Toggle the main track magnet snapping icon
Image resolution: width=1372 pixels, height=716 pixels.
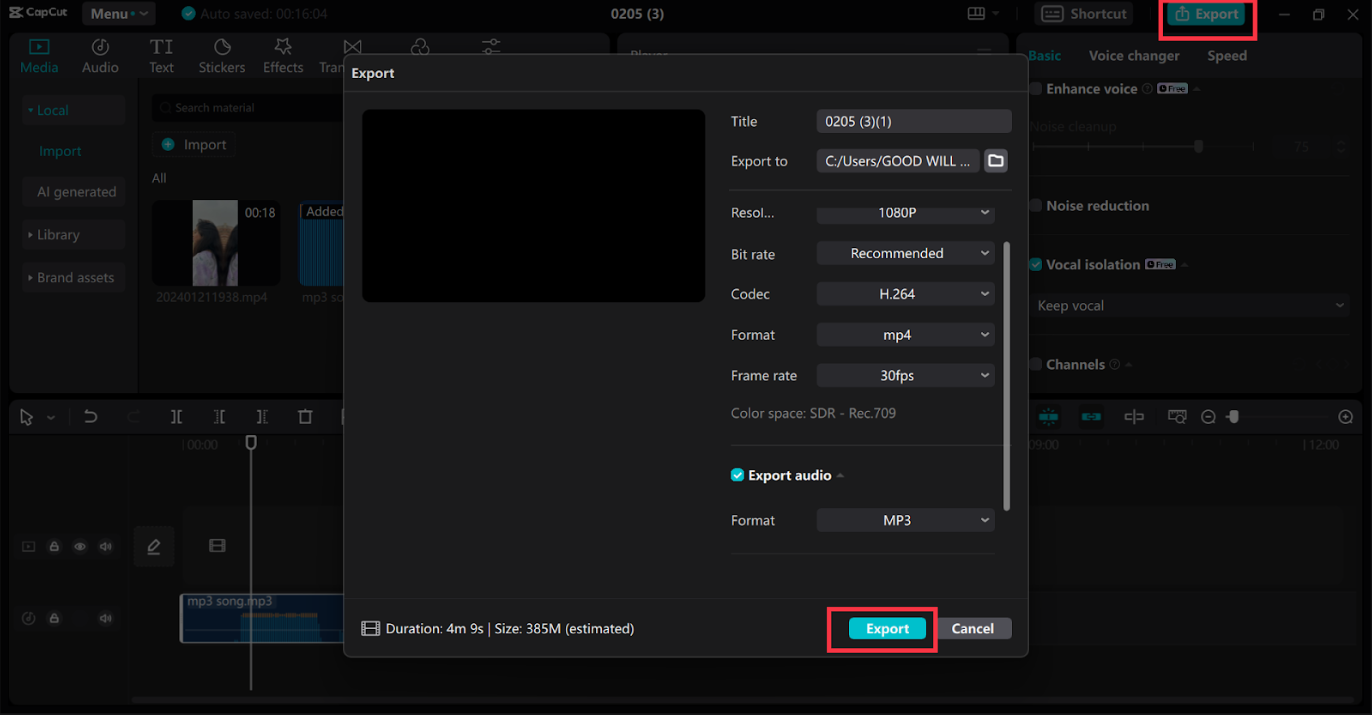point(1048,417)
